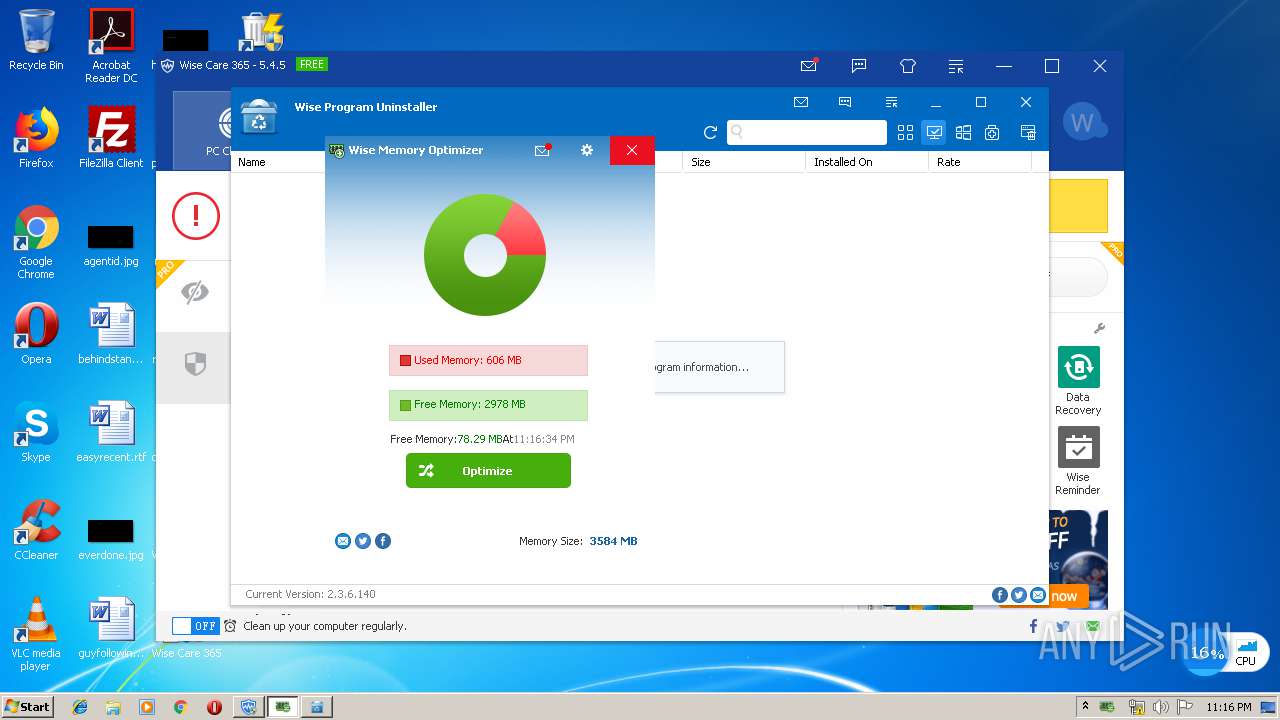This screenshot has height=720, width=1280.
Task: Click the wrench icon in Wise Care 365 utilities panel
Action: [x=1099, y=328]
